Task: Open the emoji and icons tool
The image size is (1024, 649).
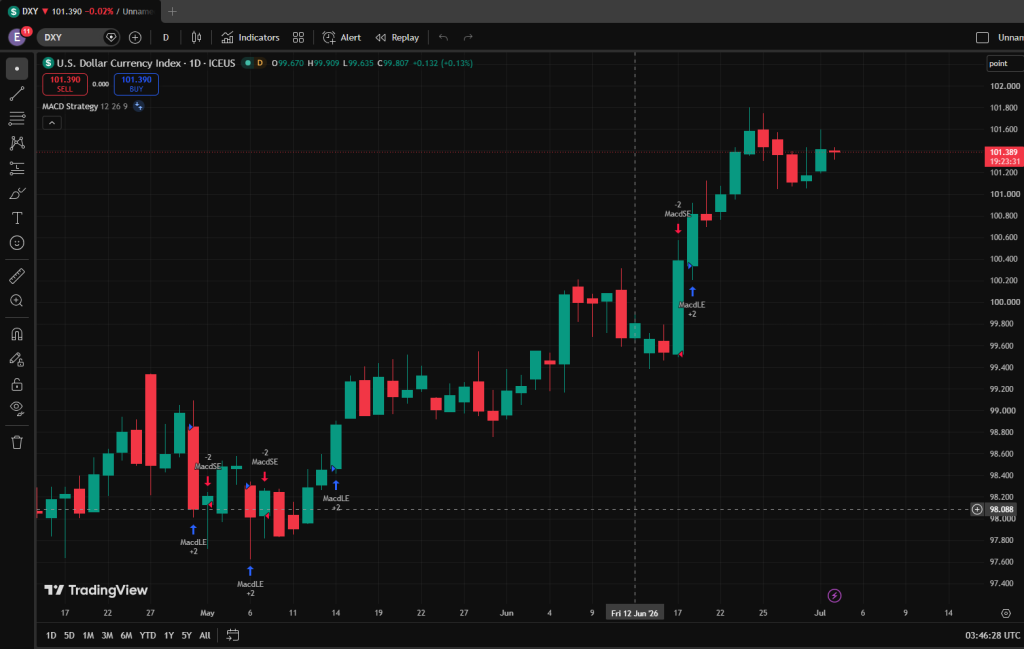Action: coord(17,243)
